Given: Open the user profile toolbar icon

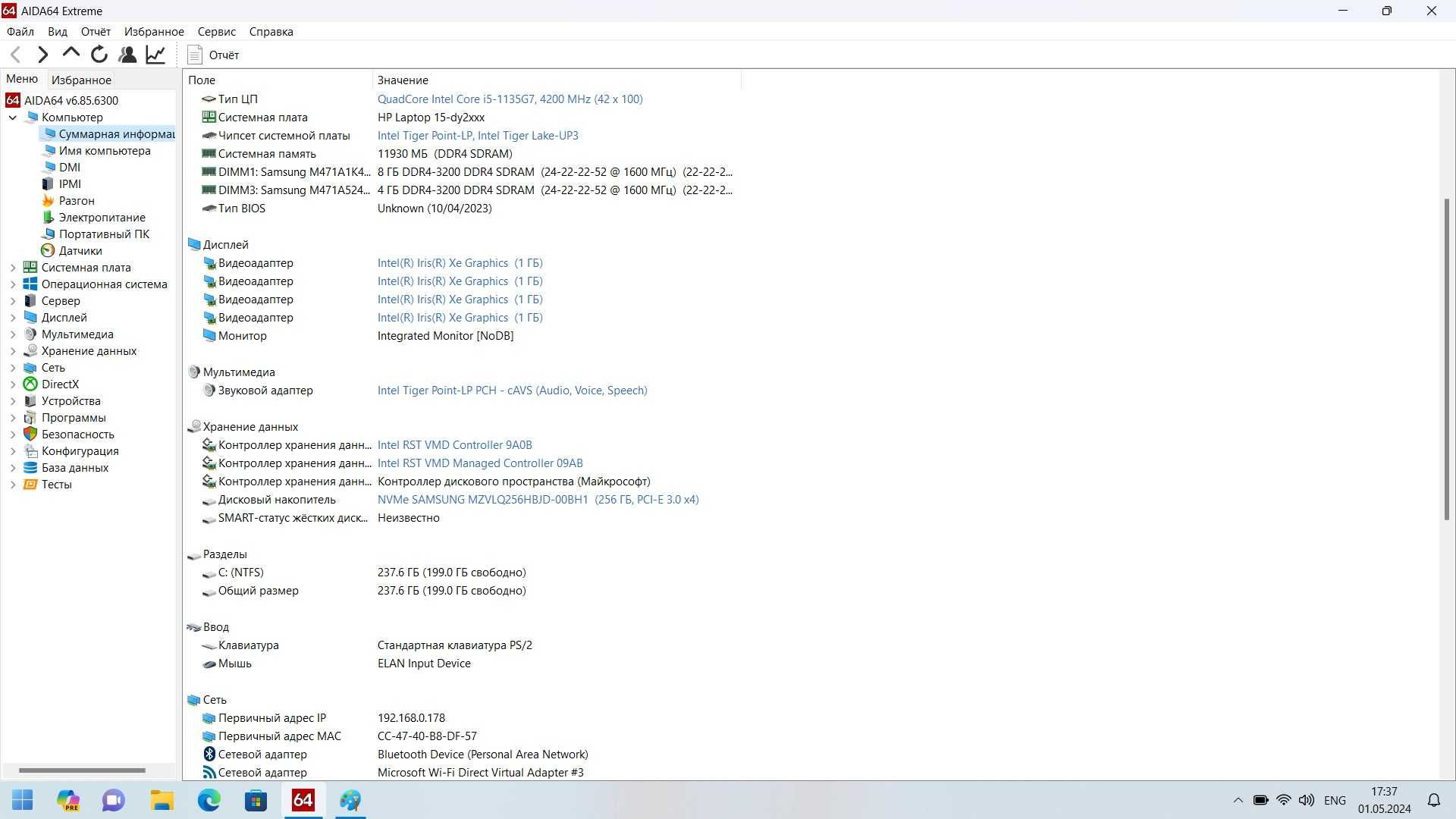Looking at the screenshot, I should 127,55.
